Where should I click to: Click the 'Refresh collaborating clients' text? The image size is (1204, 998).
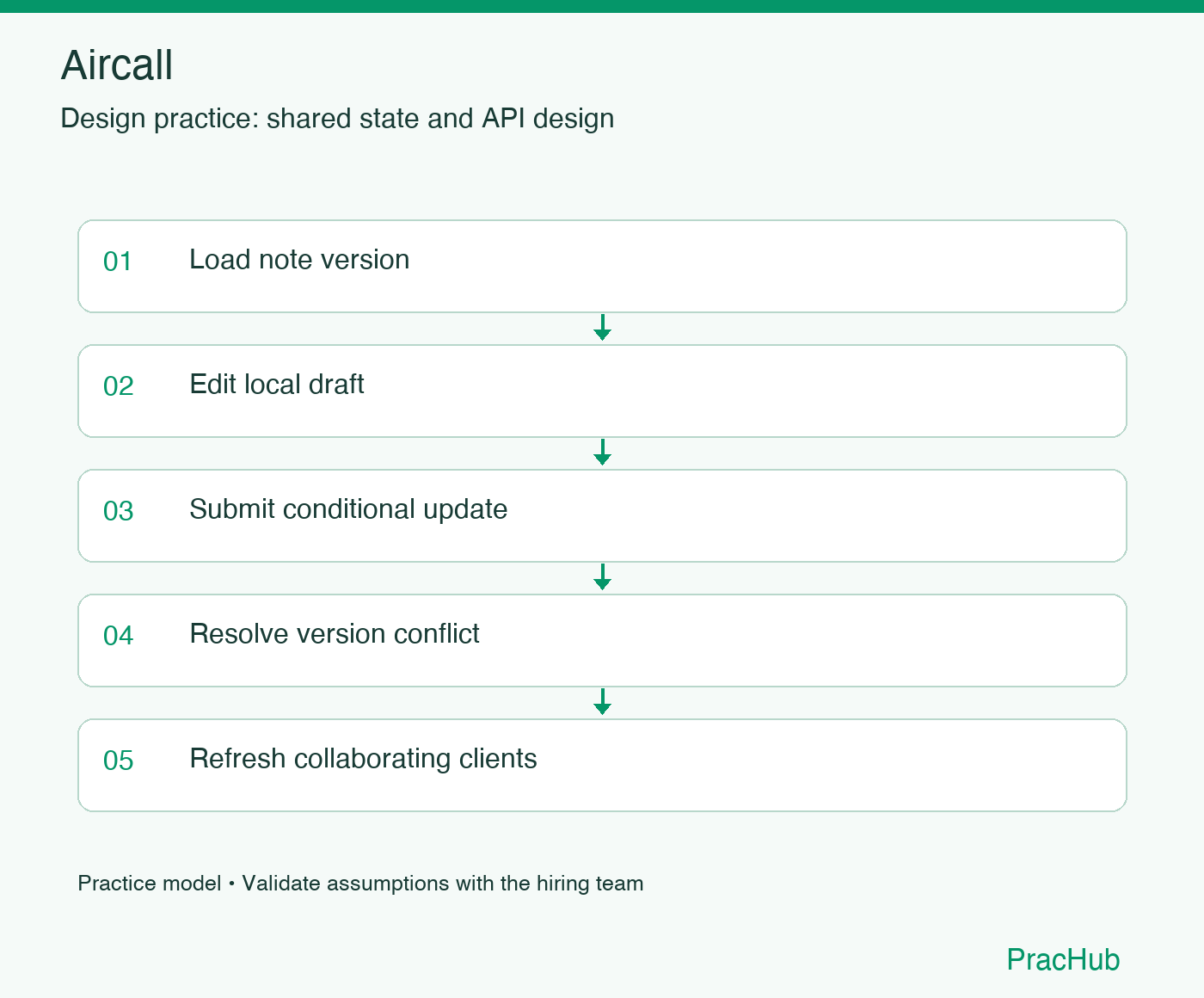(x=363, y=759)
